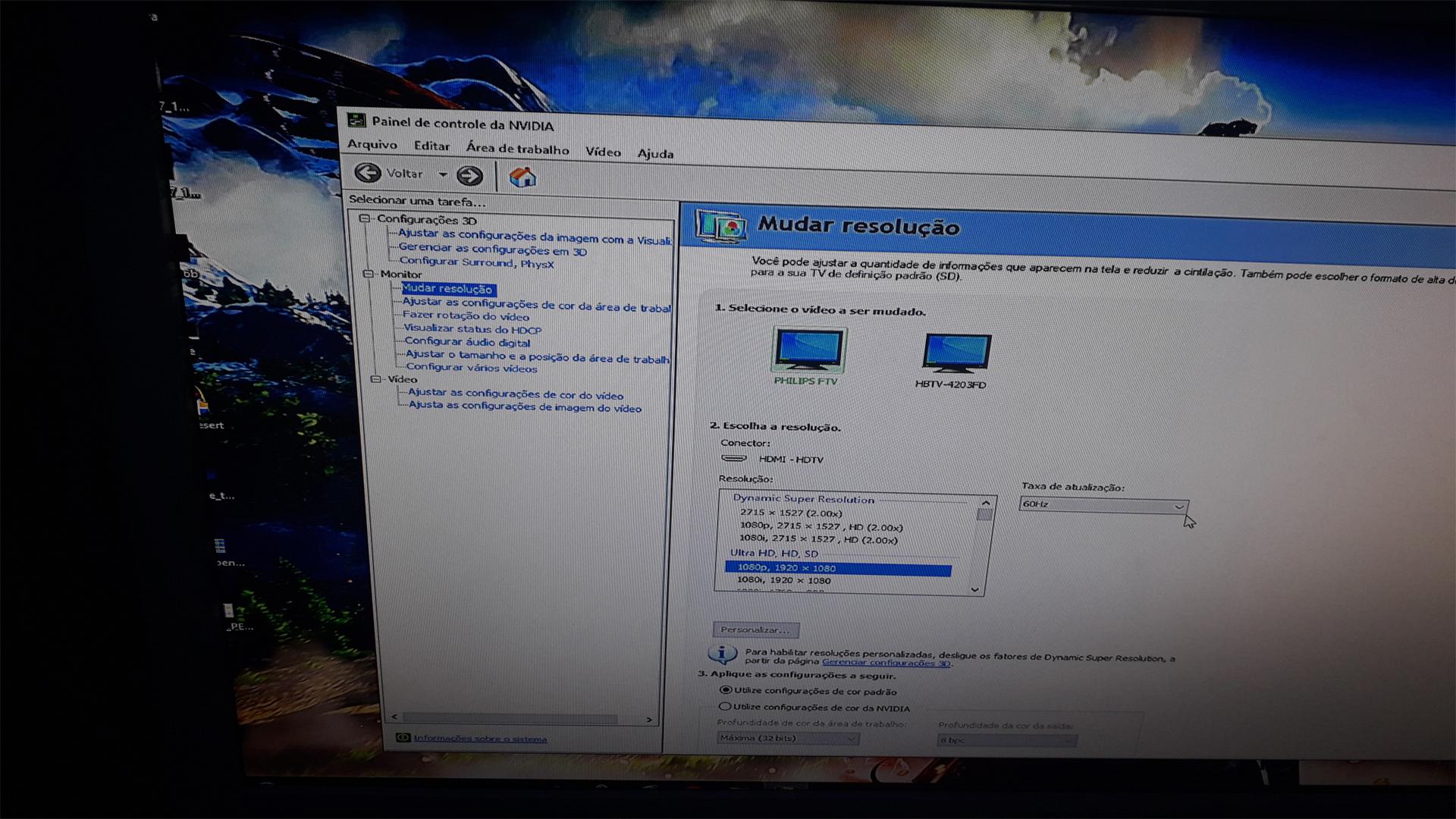This screenshot has width=1456, height=819.
Task: Open Ajusta as configurações de imagem do vídeo
Action: (x=525, y=406)
